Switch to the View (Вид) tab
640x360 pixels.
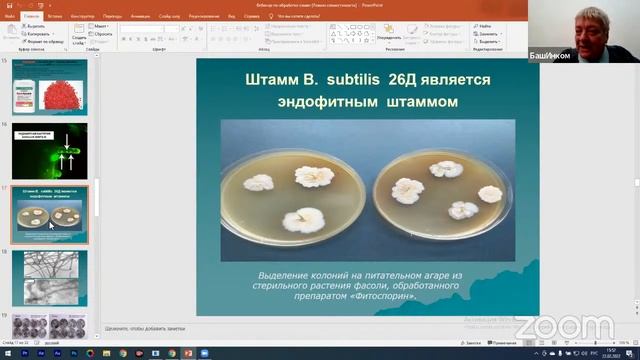(x=231, y=16)
